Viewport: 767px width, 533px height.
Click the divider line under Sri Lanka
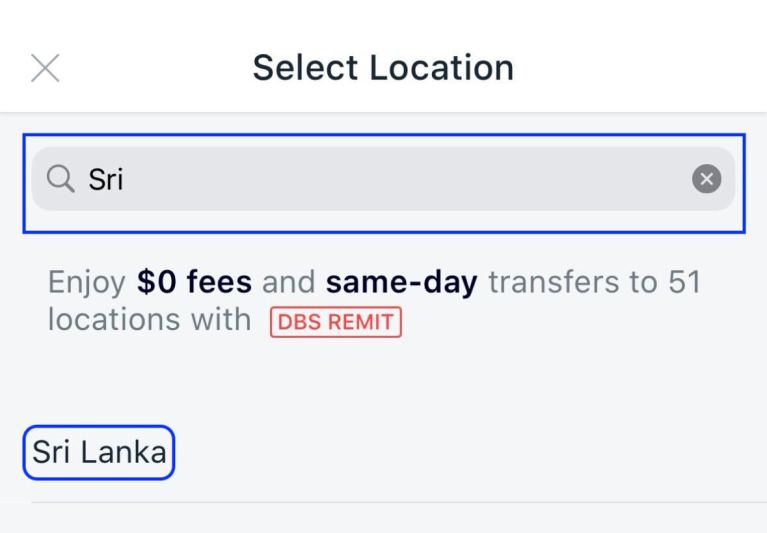tap(399, 502)
